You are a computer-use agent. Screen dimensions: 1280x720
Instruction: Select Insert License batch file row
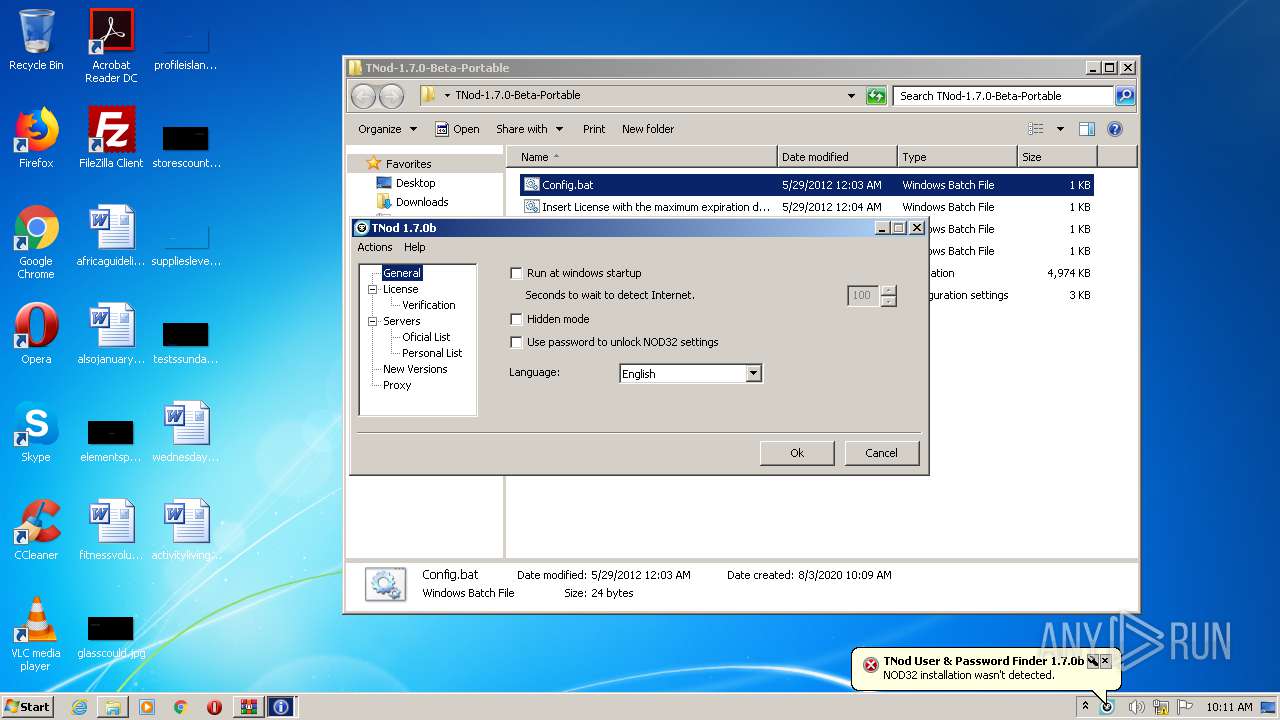tap(807, 207)
